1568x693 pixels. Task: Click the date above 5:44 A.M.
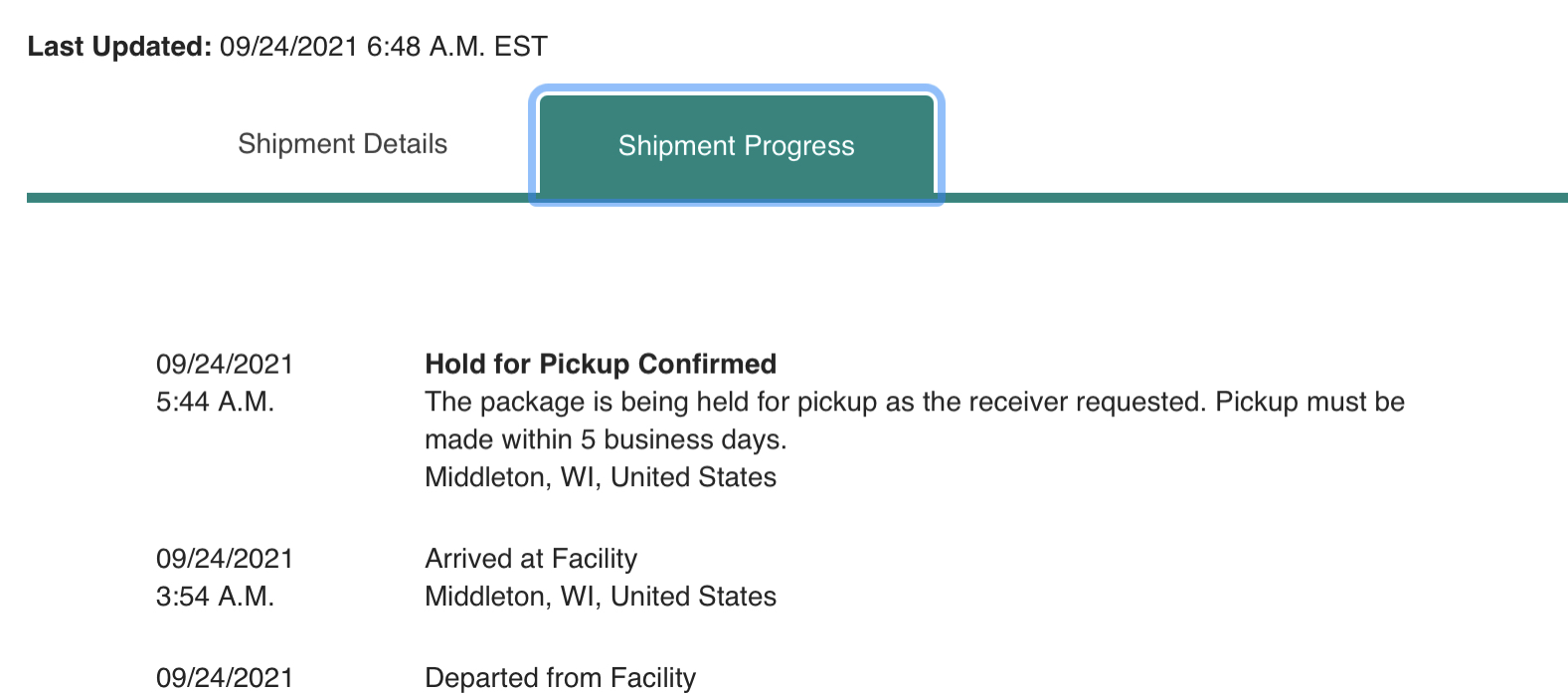pos(225,364)
